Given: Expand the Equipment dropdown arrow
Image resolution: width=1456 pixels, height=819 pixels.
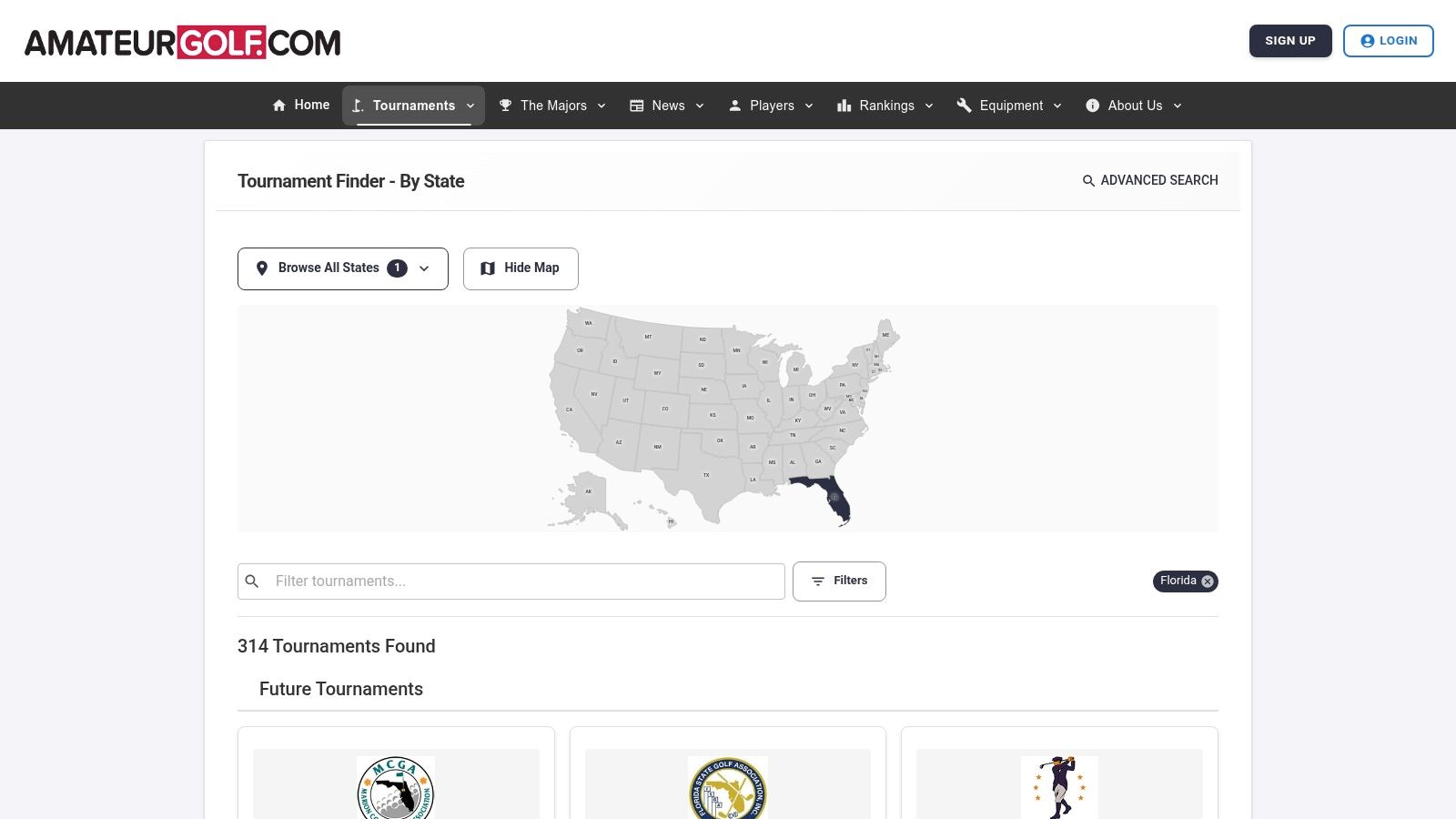Looking at the screenshot, I should pos(1057,106).
